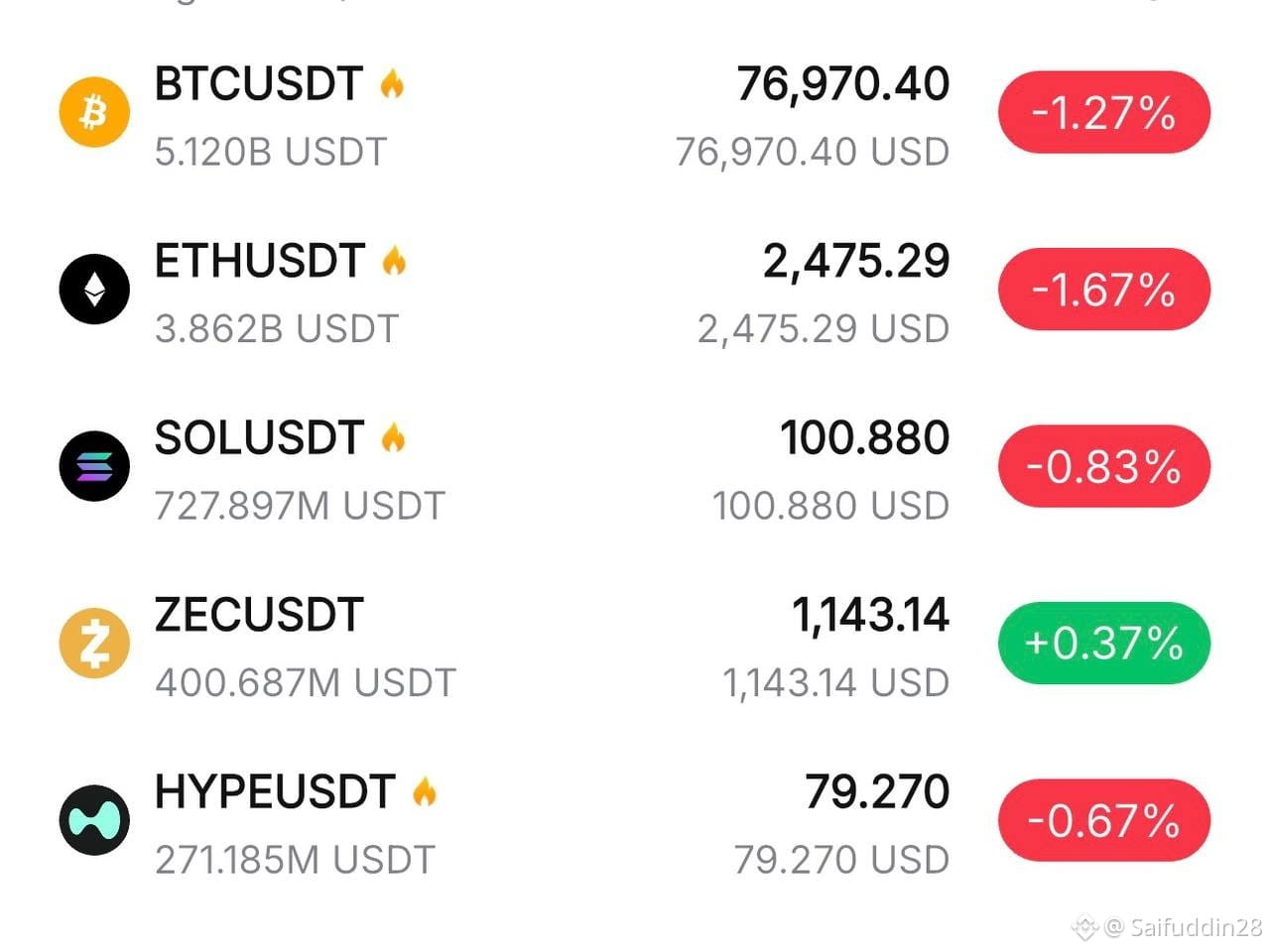Open the BTCUSDT pair
The image size is (1270, 952).
pos(258,84)
